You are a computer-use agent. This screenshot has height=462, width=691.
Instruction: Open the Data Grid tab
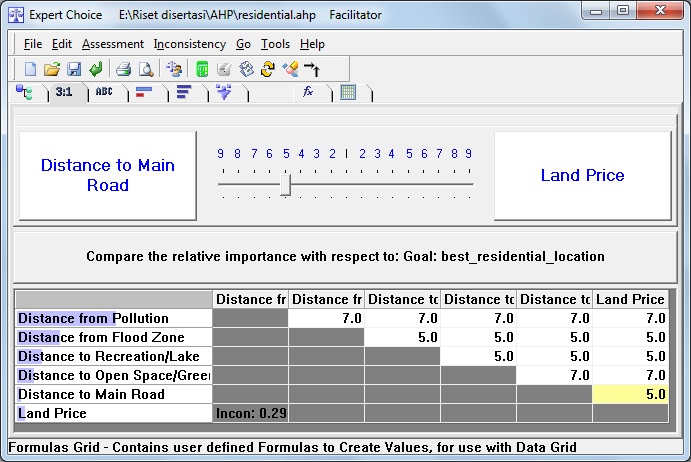click(x=349, y=92)
